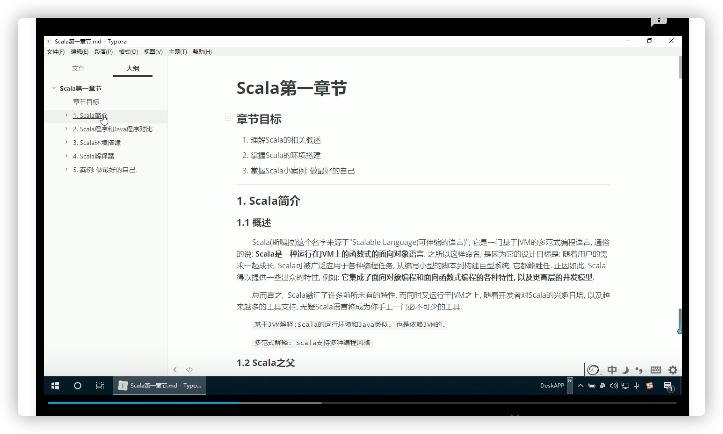The height and width of the screenshot is (434, 723).
Task: Click the fold icon beside 章节目标 heading
Action: (228, 117)
